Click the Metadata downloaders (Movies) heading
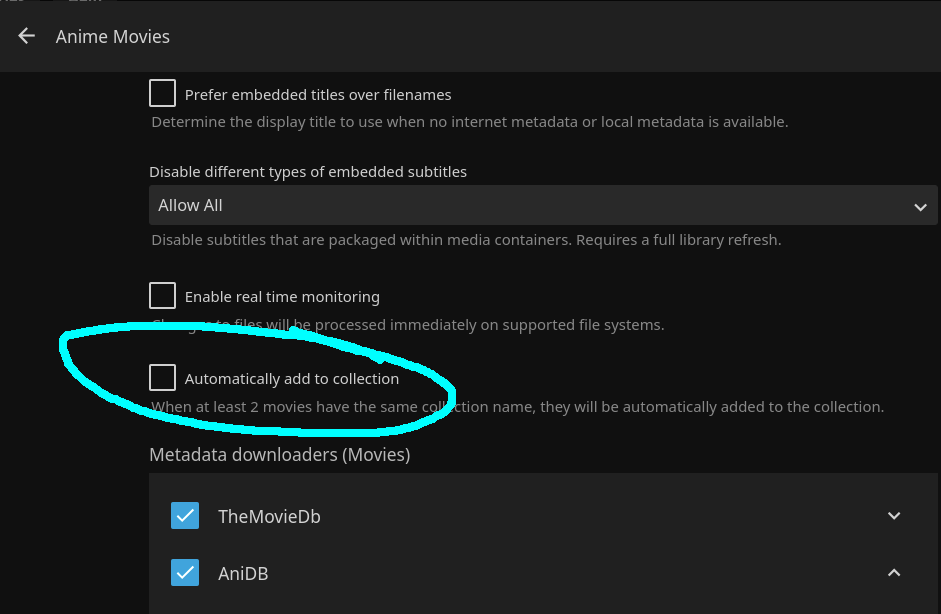Viewport: 941px width, 614px height. tap(279, 455)
